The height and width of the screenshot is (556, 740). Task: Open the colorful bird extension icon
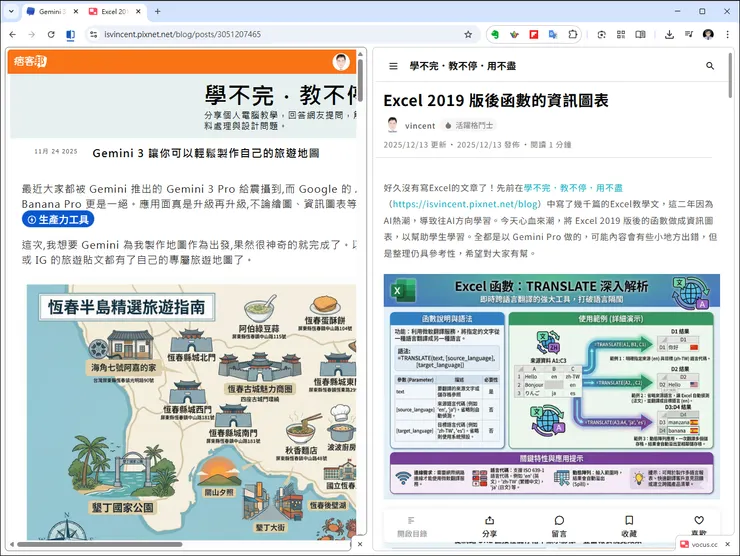514,34
